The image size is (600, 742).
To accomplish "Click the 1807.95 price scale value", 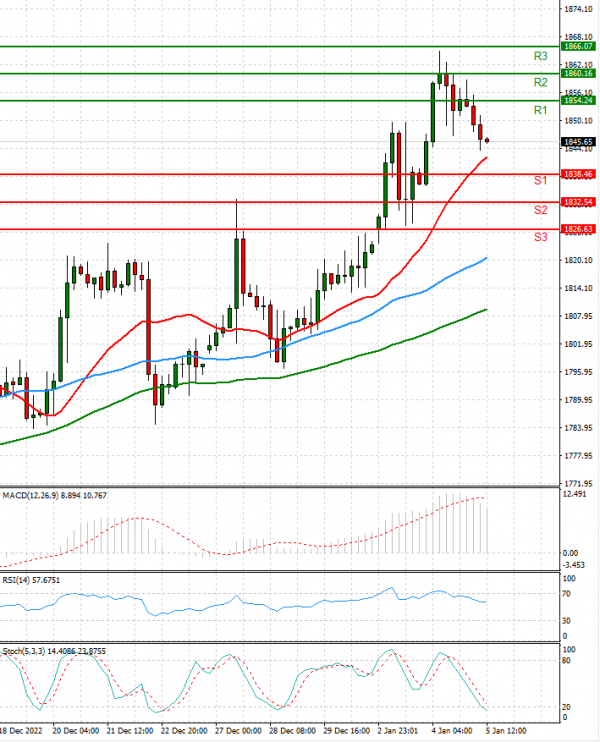I will point(578,316).
